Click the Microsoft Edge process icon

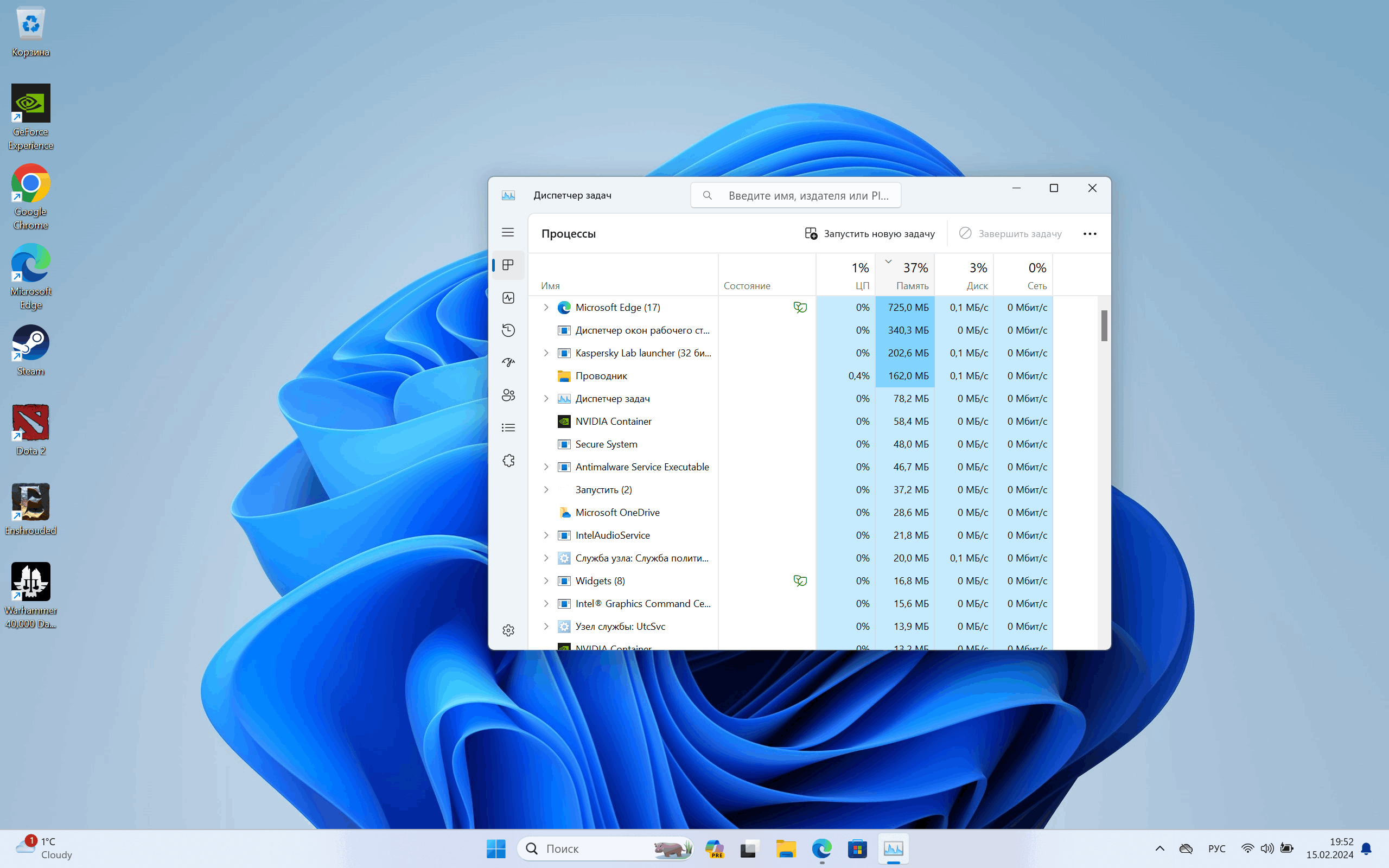[564, 308]
